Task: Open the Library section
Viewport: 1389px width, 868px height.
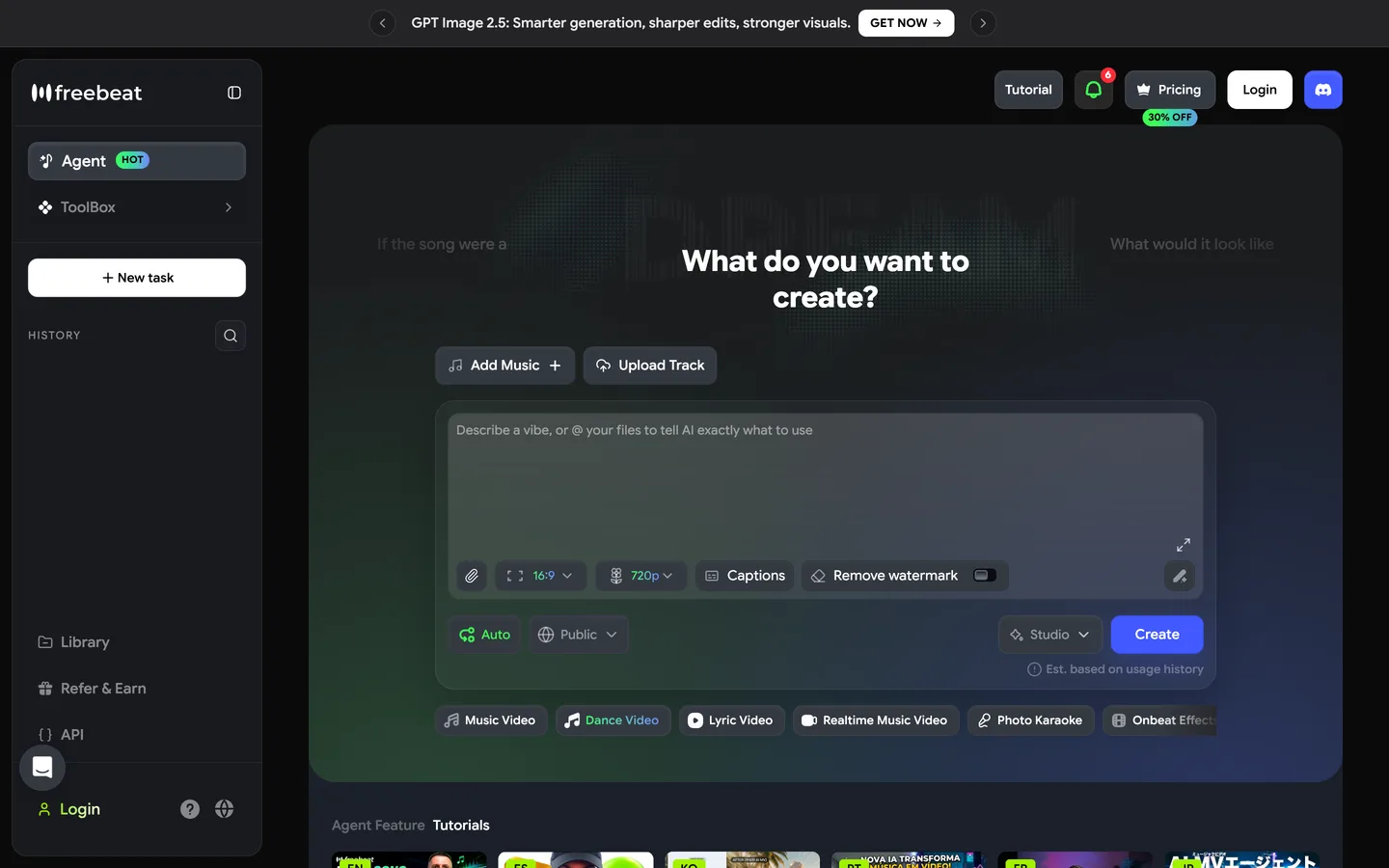Action: point(137,642)
